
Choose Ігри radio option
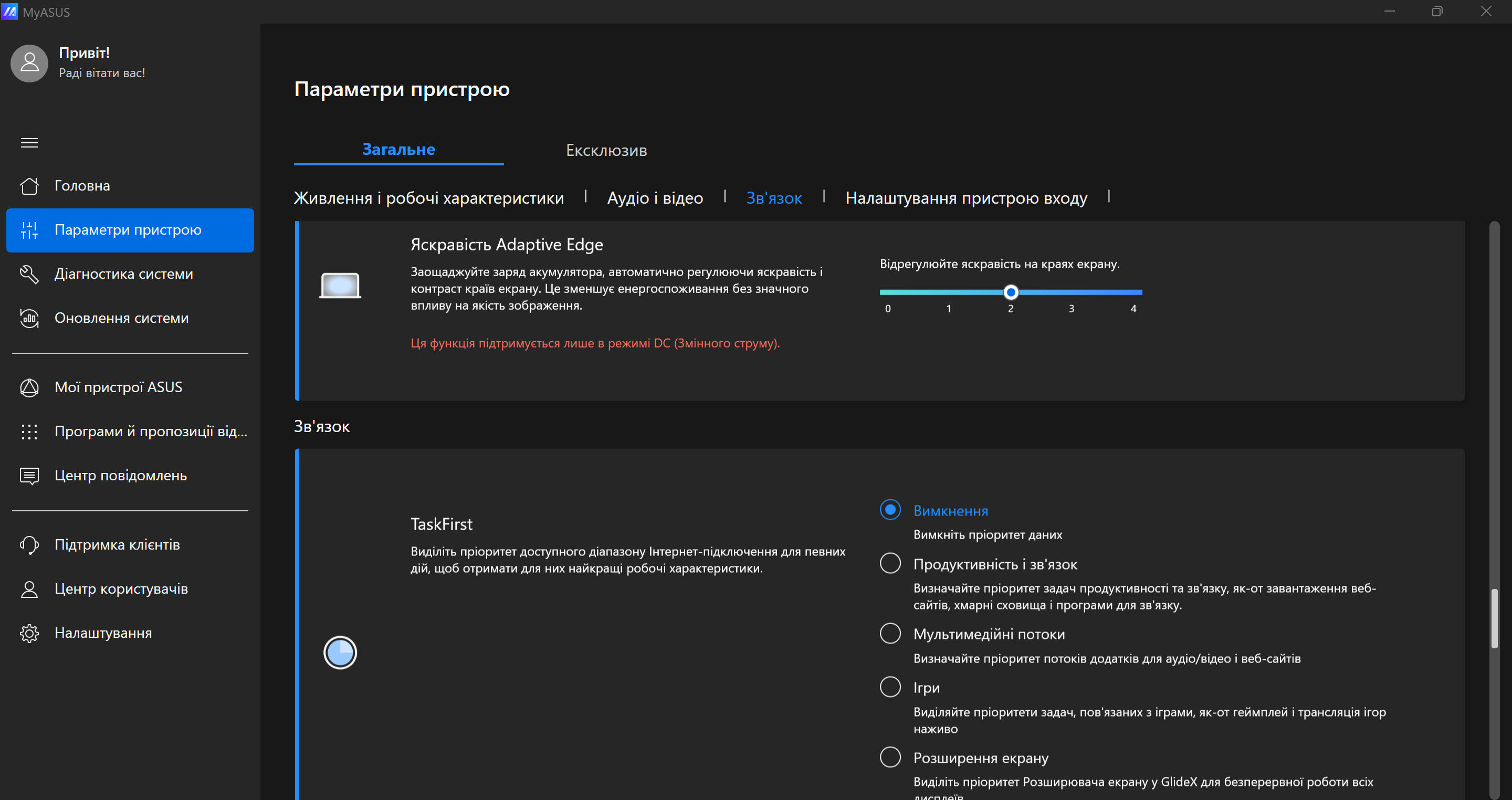(890, 687)
